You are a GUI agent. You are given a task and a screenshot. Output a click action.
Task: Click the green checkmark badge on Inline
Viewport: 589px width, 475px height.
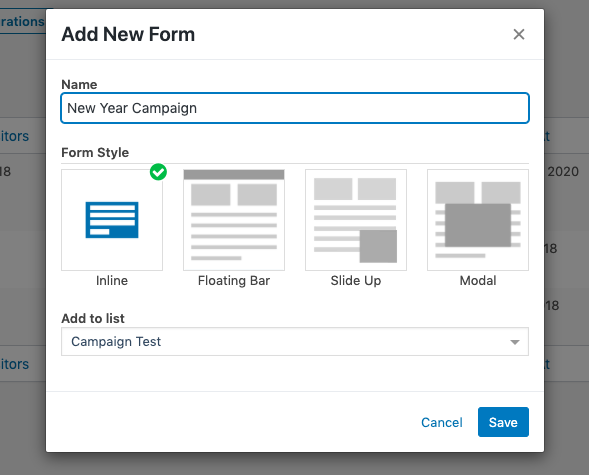[158, 172]
